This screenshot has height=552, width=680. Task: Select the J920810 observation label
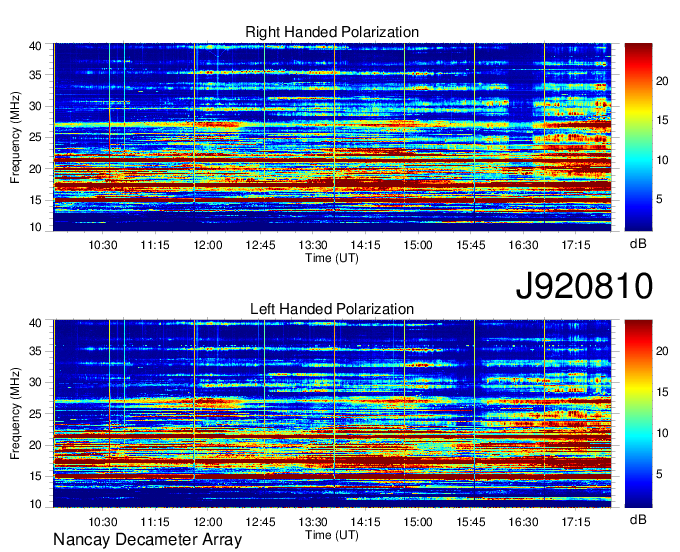[584, 285]
